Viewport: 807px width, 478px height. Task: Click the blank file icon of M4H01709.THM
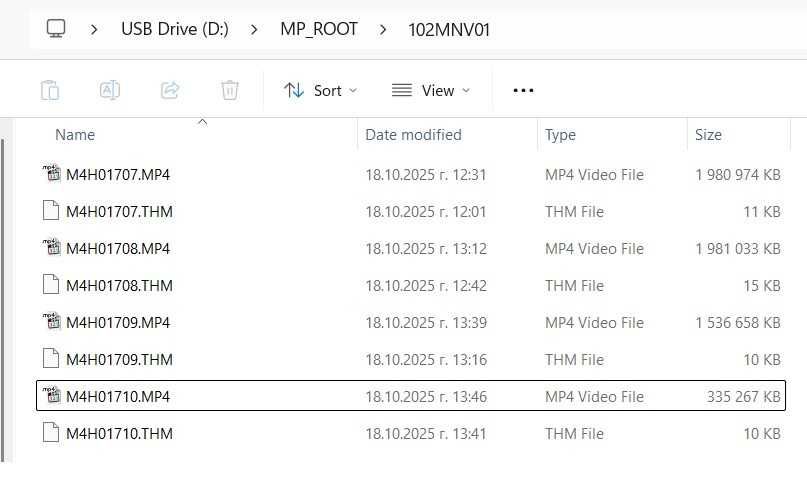(x=50, y=358)
